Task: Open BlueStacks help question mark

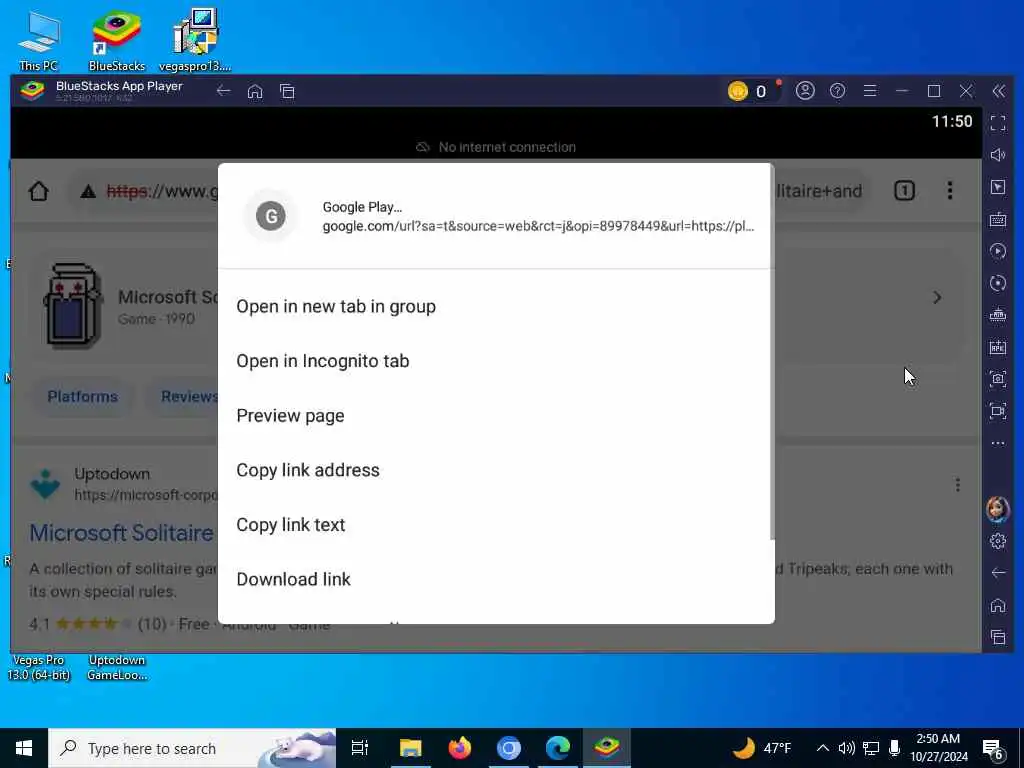Action: click(837, 91)
